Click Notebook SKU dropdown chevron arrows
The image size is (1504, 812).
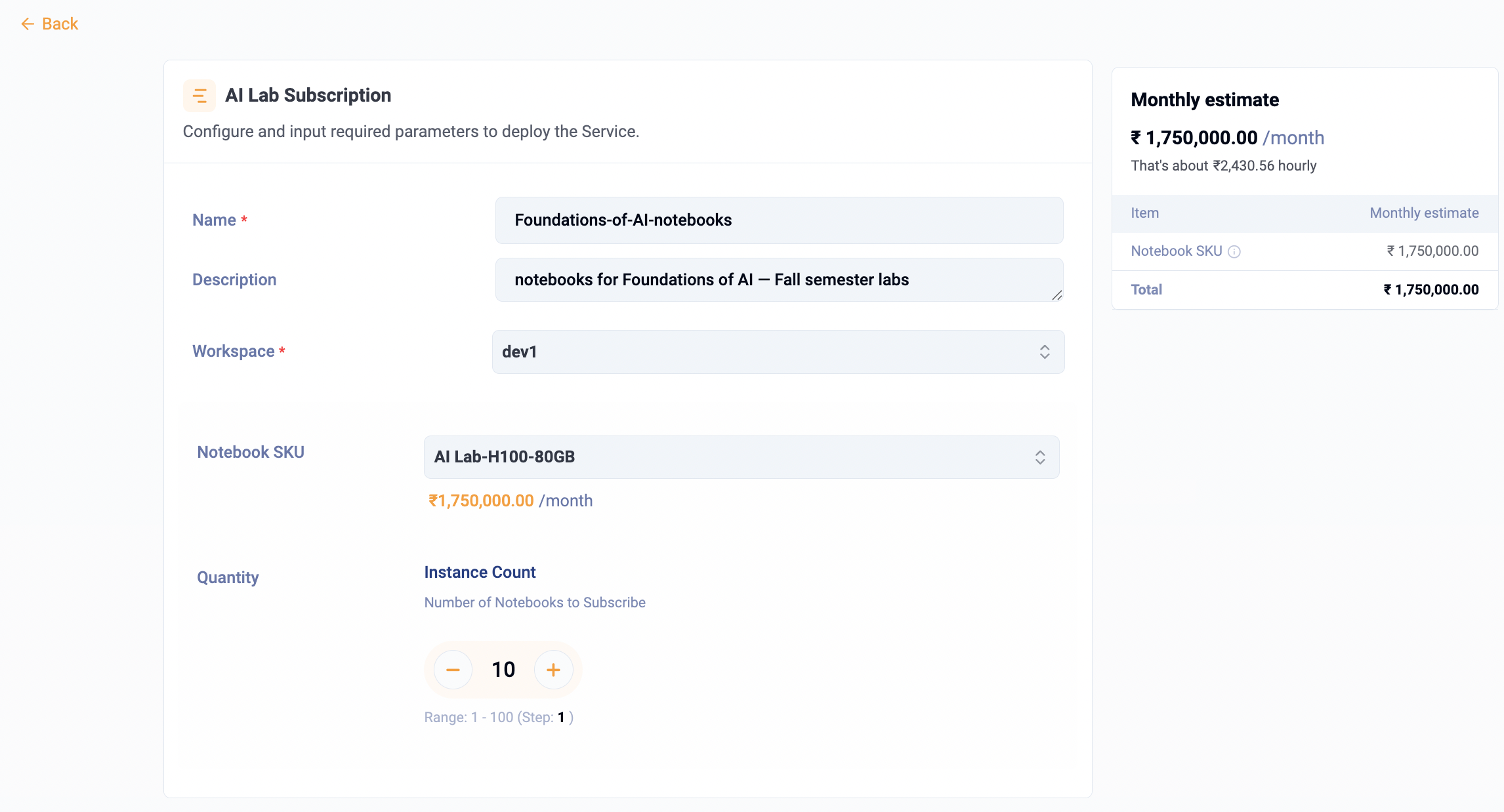1039,457
